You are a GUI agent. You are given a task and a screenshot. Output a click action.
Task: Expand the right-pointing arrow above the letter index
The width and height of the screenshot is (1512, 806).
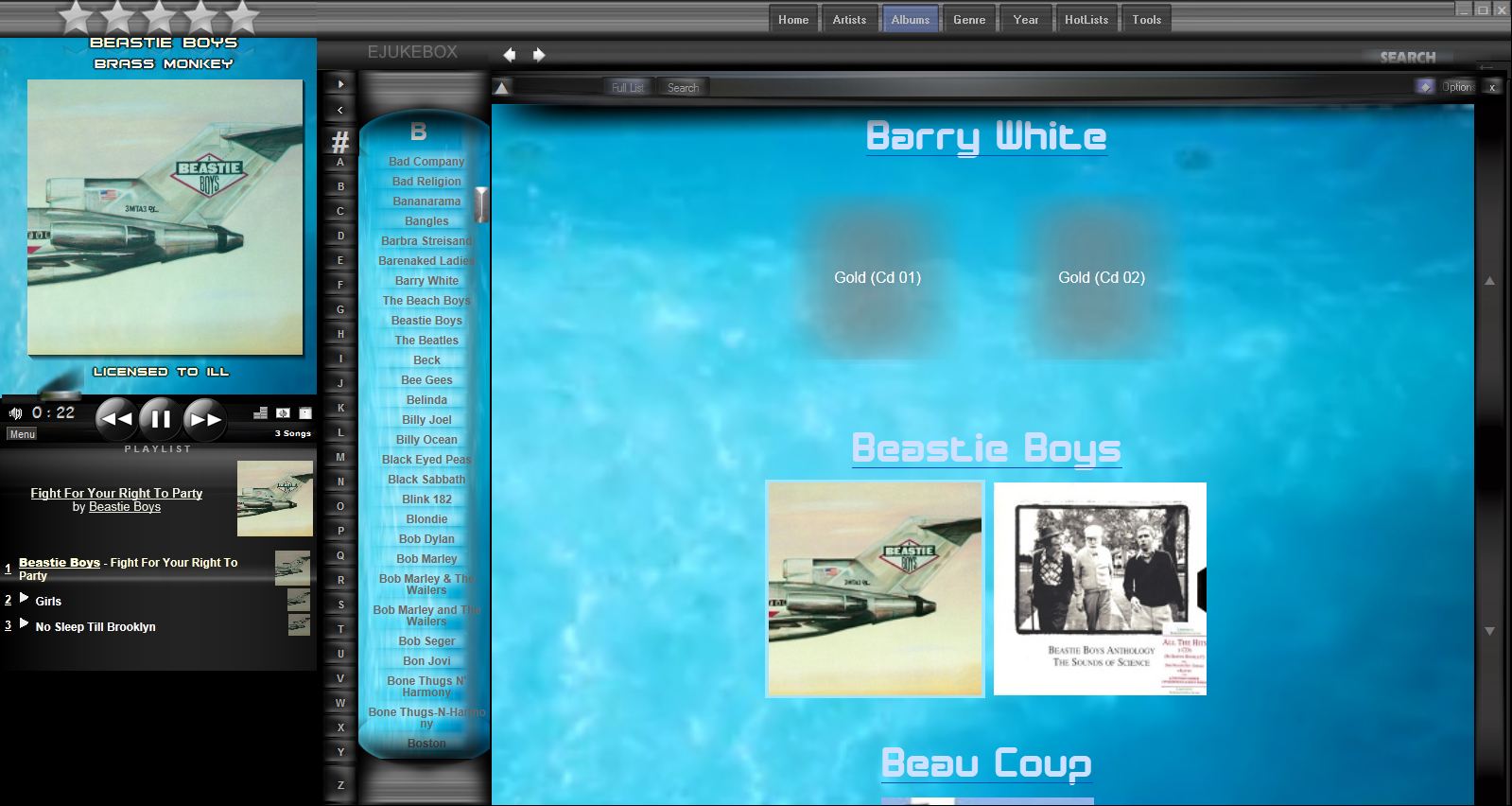click(340, 84)
